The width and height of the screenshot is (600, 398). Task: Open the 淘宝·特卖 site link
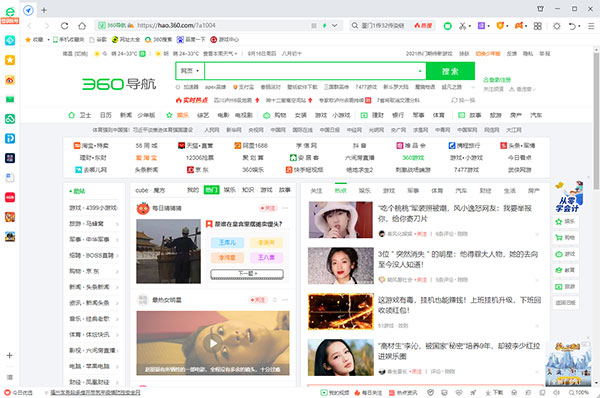pos(91,145)
